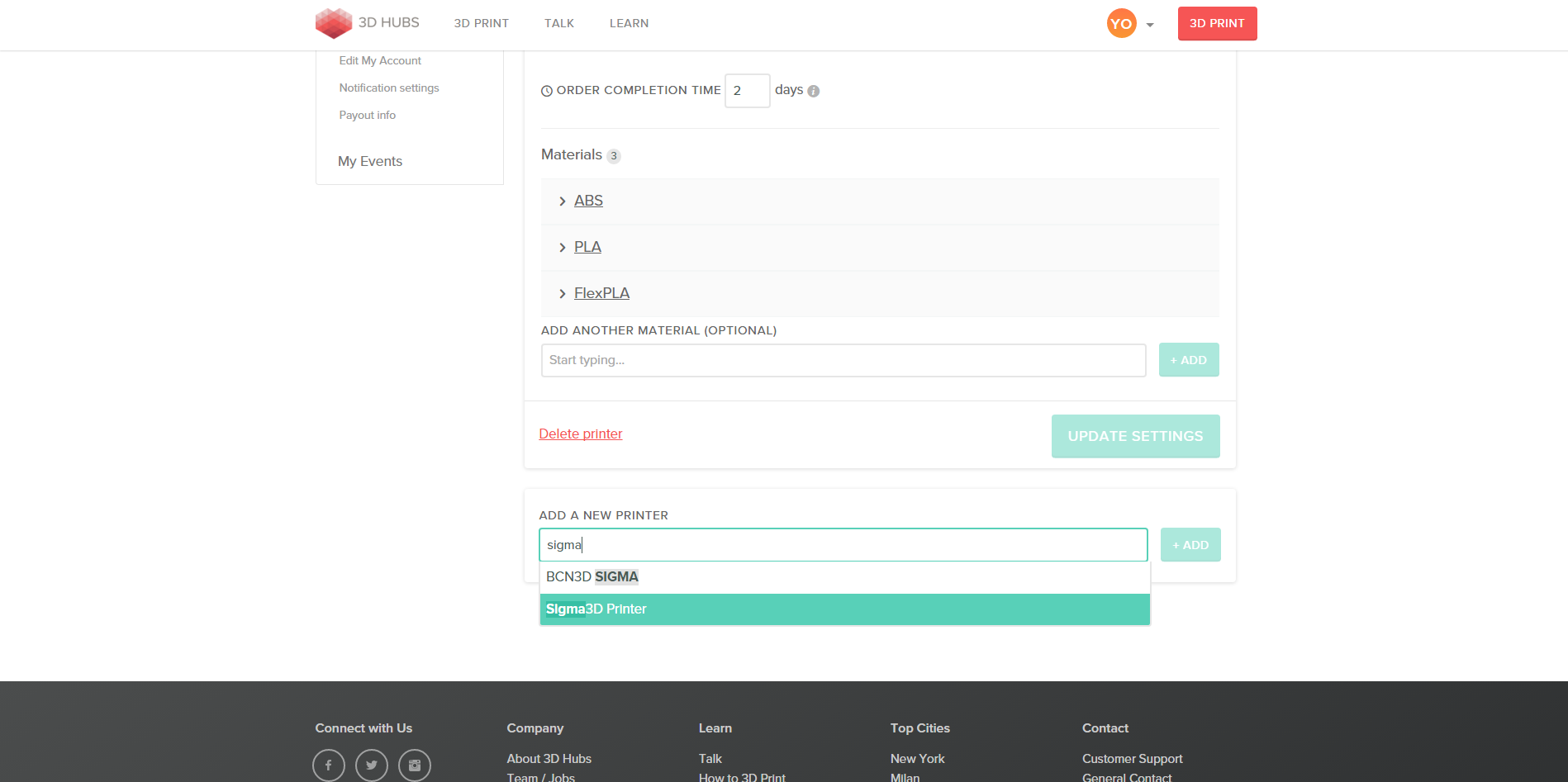Open the ABS material link
The image size is (1568, 782).
[588, 201]
